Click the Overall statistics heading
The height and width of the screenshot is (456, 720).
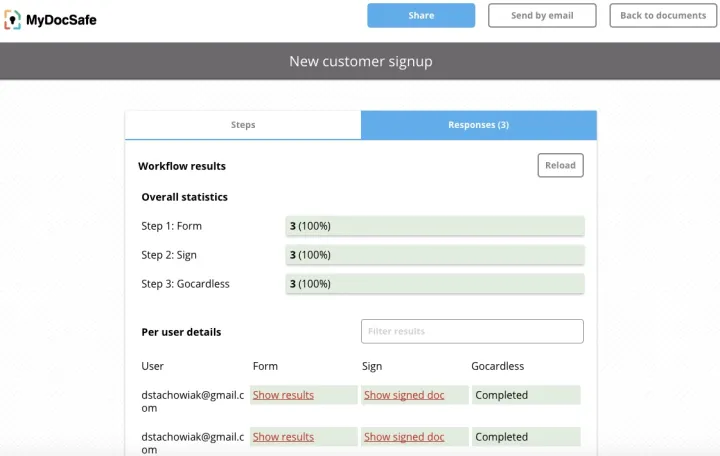[x=185, y=197]
